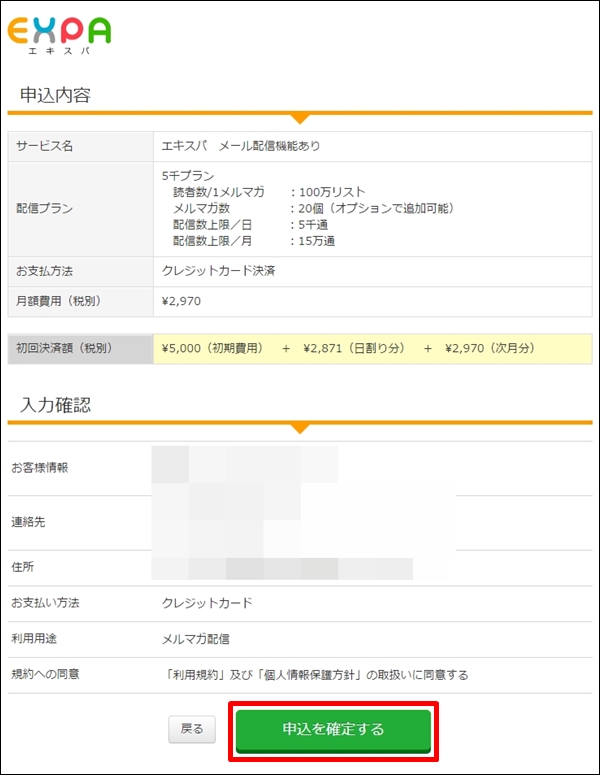
Task: Click the メルマガ数 label
Action: click(202, 208)
